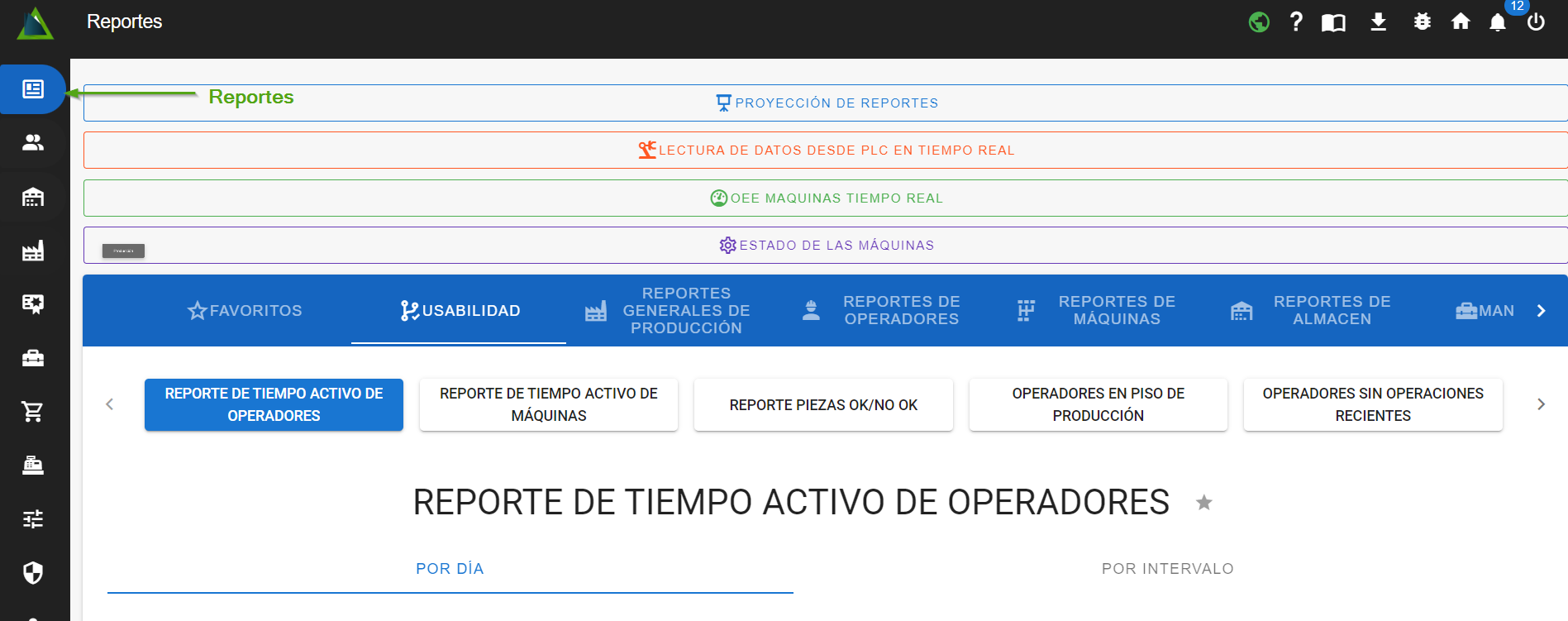The image size is (1568, 621).
Task: Toggle favorite star beside report title
Action: [1203, 503]
